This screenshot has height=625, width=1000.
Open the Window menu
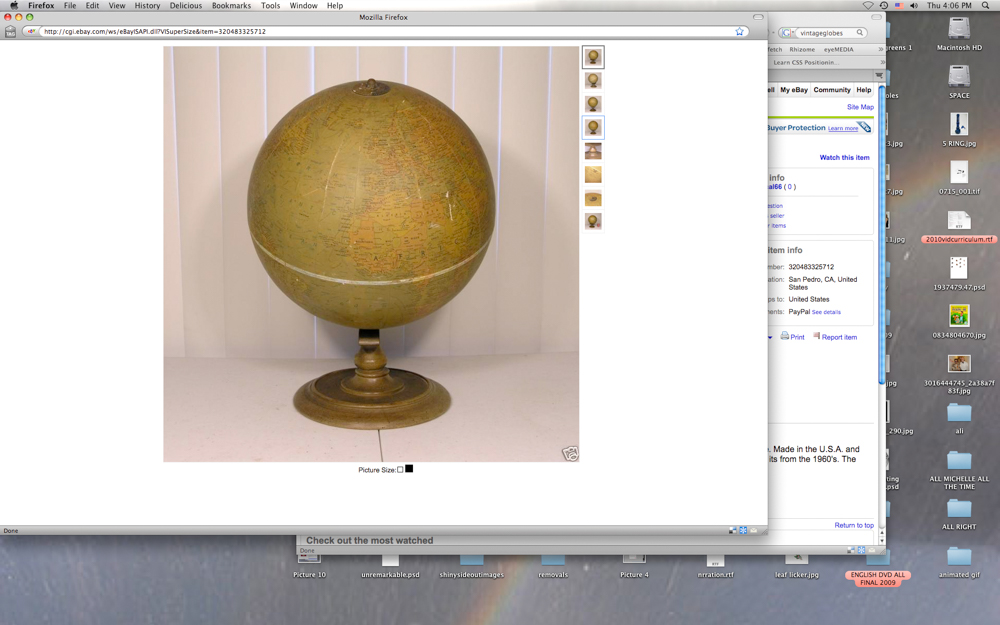pos(304,6)
